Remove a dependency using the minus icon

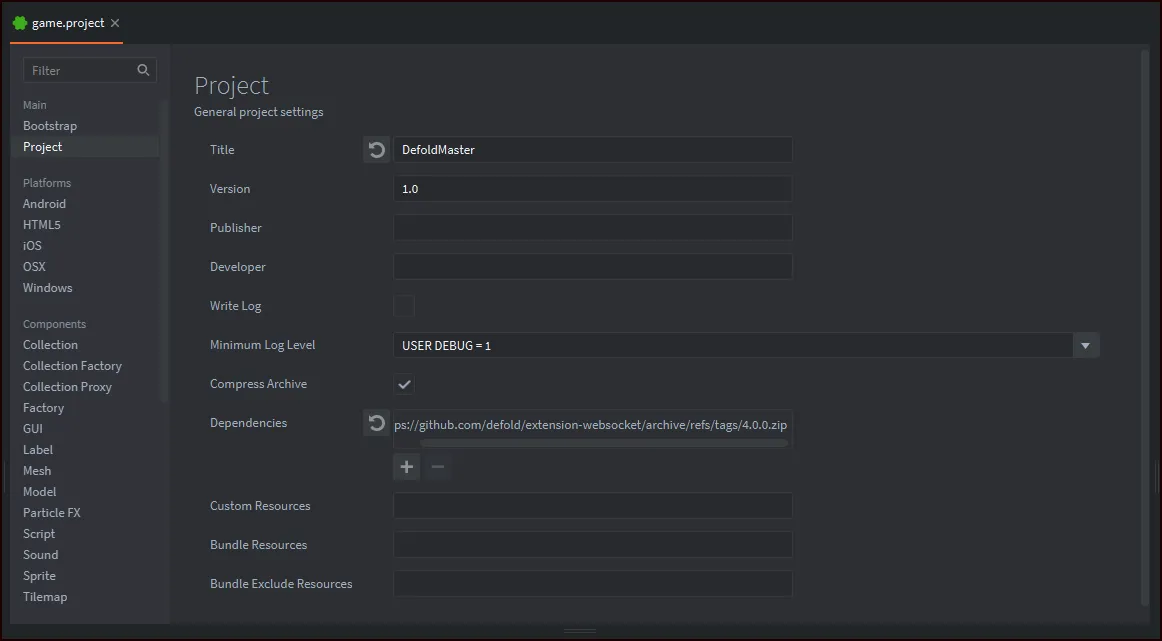click(x=437, y=466)
